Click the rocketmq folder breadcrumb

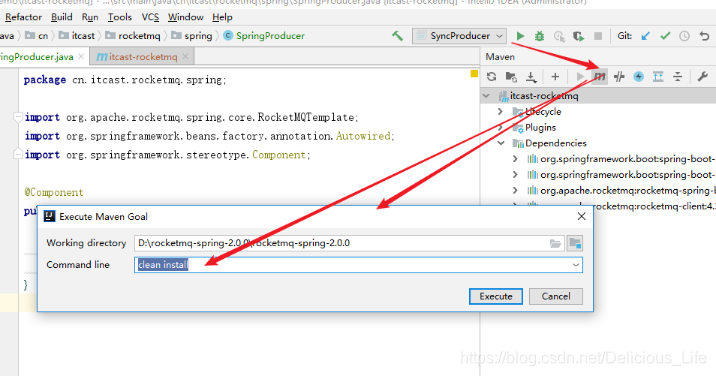coord(133,36)
